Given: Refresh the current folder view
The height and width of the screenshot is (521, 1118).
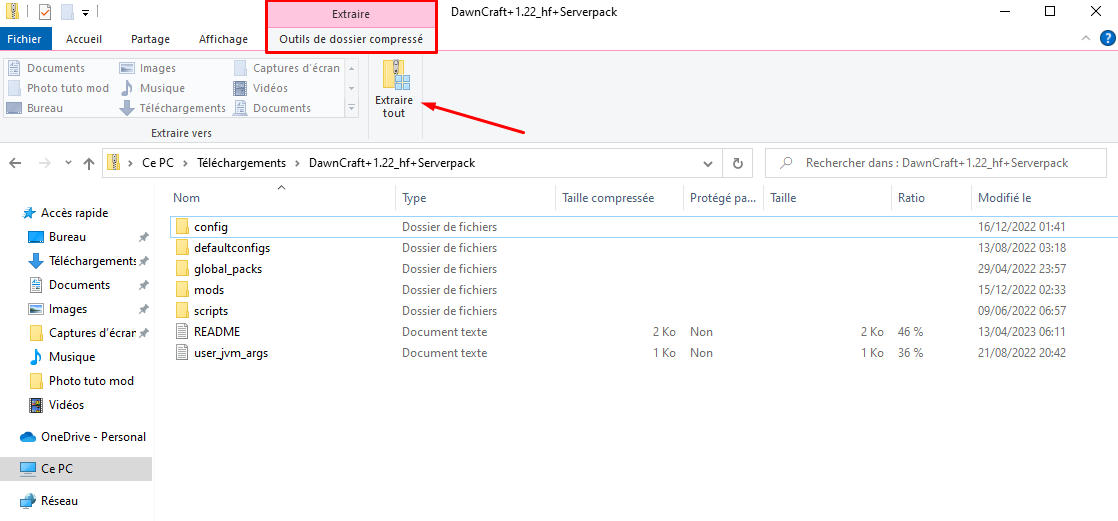Looking at the screenshot, I should point(738,163).
